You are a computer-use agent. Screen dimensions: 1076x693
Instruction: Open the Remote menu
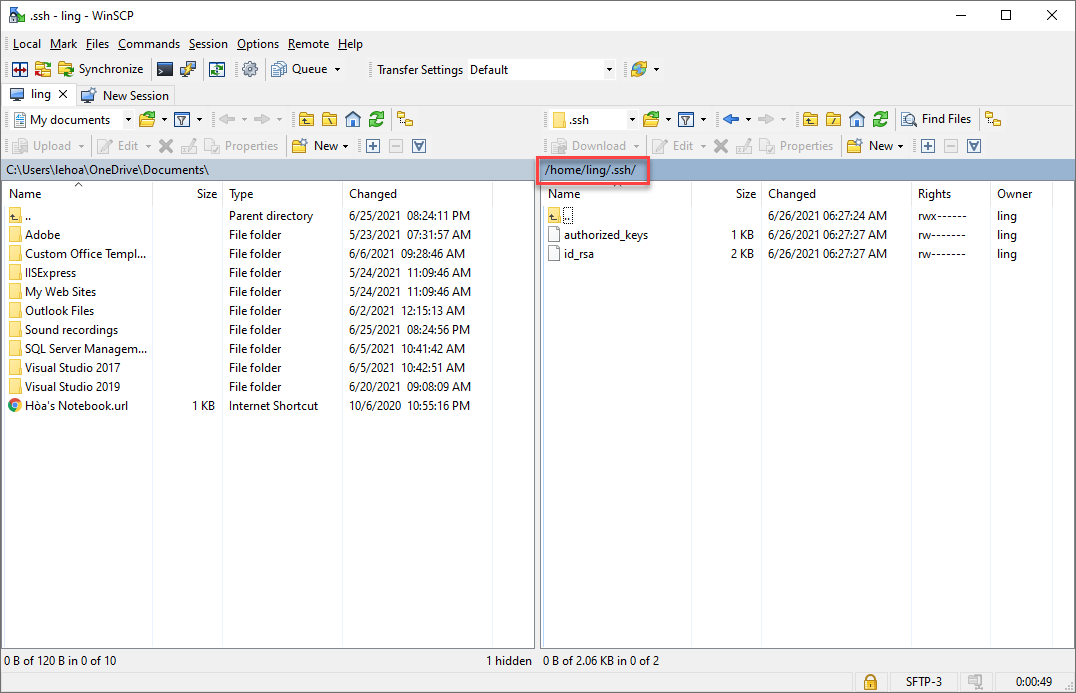point(308,44)
